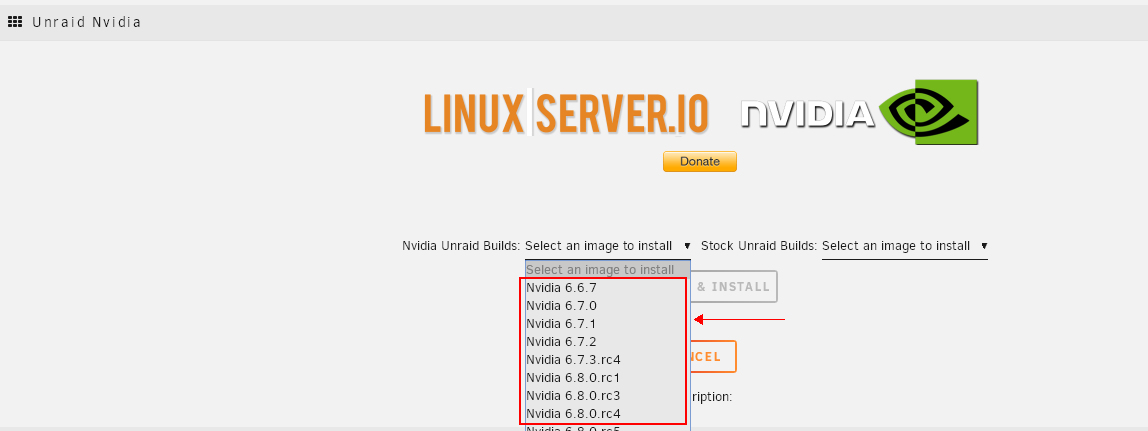Image resolution: width=1148 pixels, height=431 pixels.
Task: Choose the Nvidia 6.8.0.rc4 entry
Action: point(608,413)
